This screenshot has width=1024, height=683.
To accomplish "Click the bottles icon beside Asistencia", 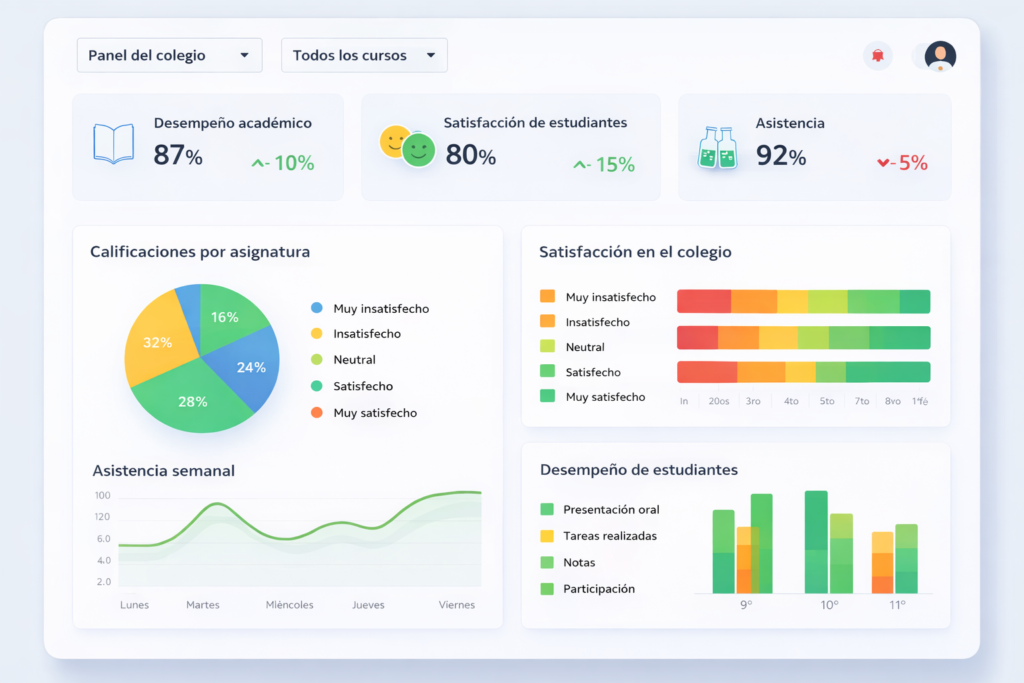I will [716, 147].
